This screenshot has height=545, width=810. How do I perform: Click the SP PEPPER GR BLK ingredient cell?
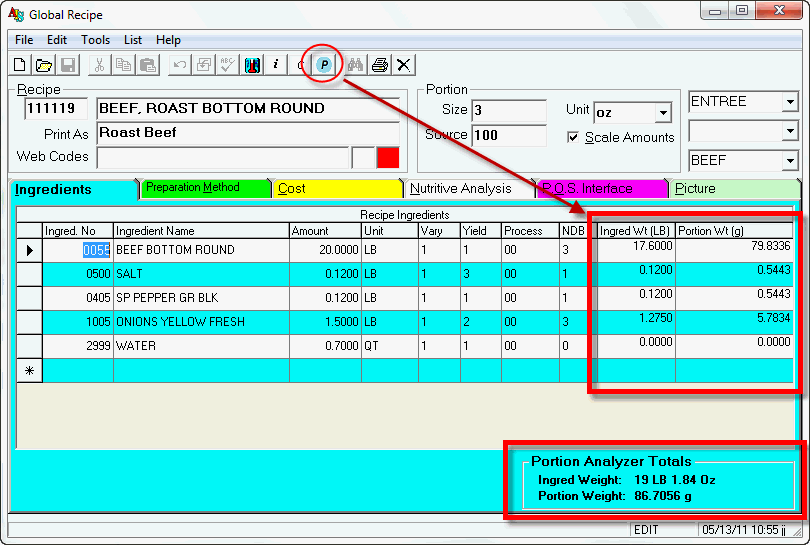201,298
